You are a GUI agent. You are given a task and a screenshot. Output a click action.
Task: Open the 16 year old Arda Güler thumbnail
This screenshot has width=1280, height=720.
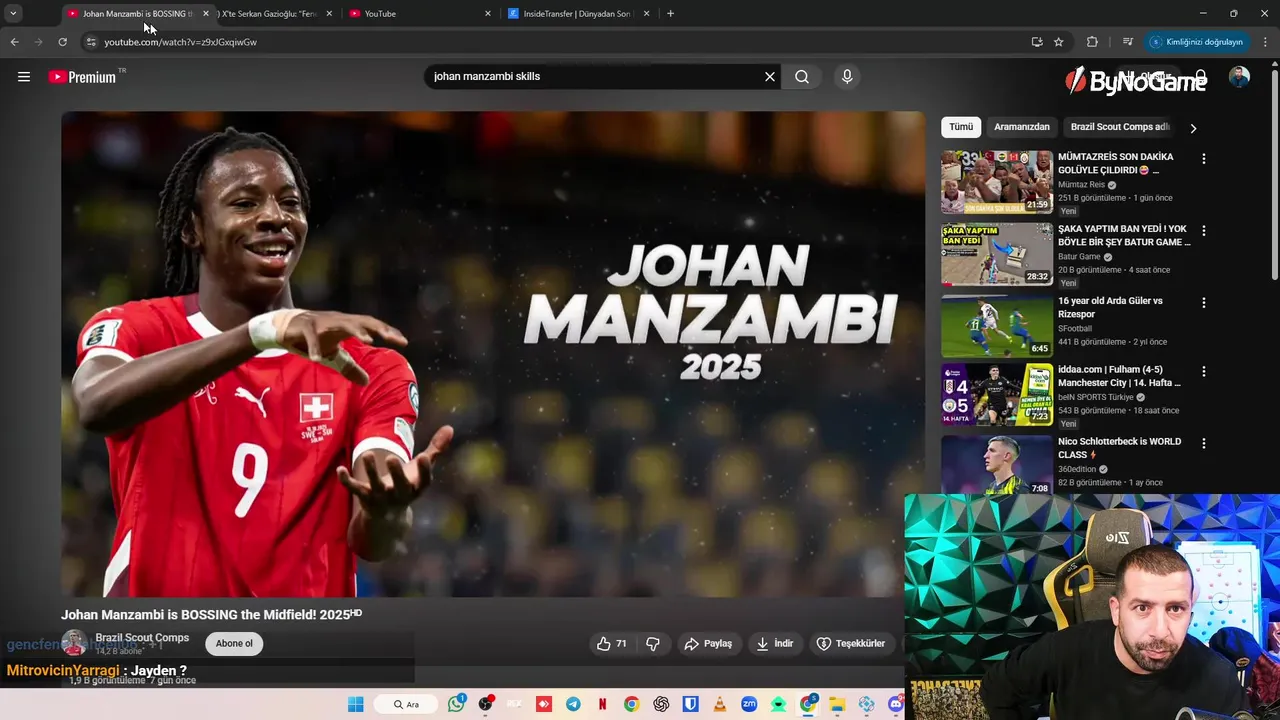[997, 326]
